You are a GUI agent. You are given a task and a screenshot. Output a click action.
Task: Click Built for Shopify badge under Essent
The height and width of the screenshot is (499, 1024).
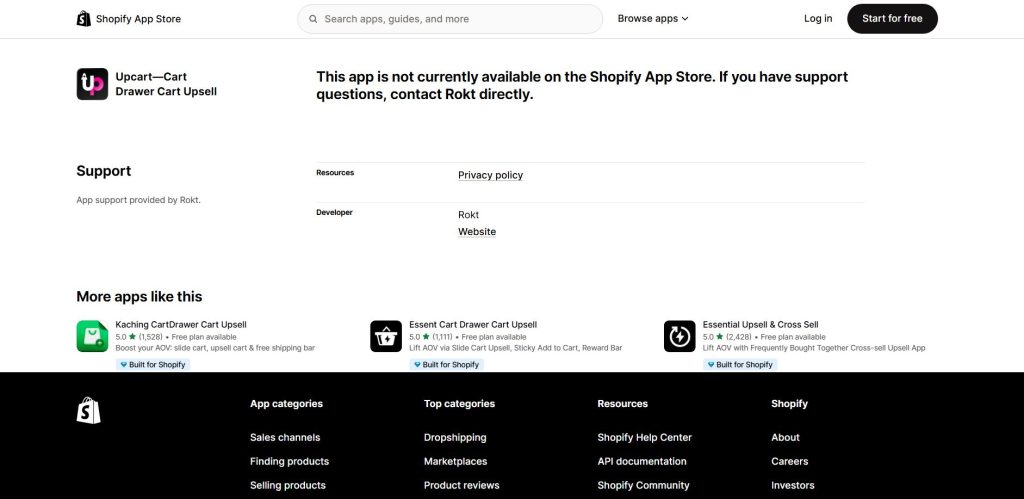coord(447,364)
